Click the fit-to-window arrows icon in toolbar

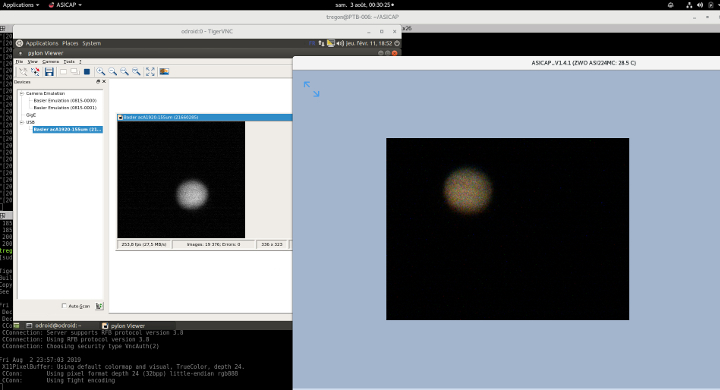pos(150,72)
